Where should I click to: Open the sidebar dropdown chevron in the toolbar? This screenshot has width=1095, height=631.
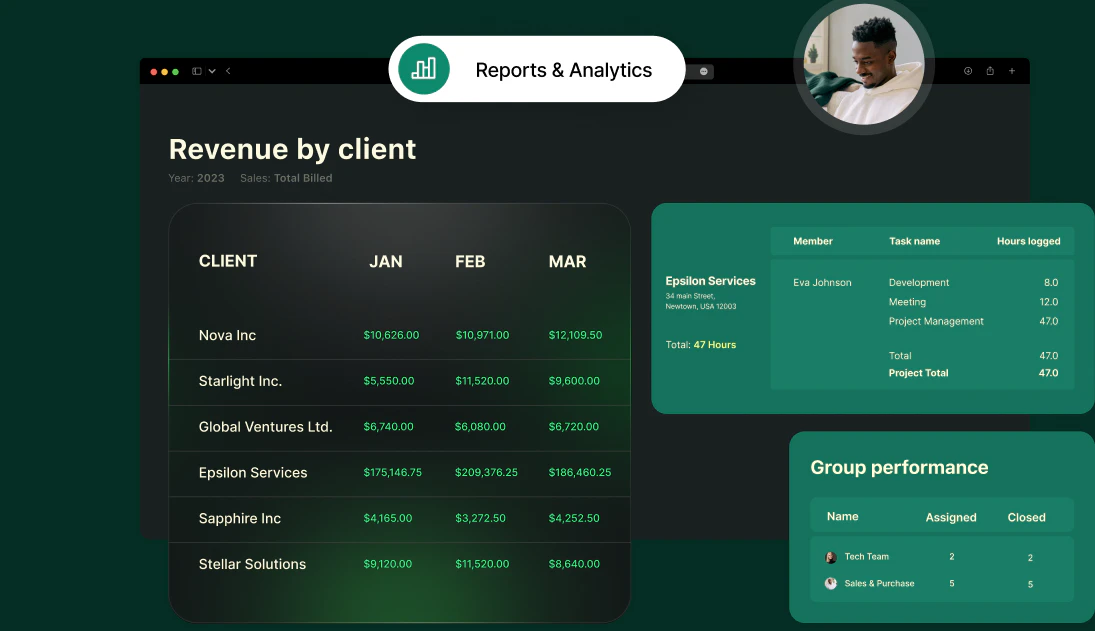click(x=212, y=71)
